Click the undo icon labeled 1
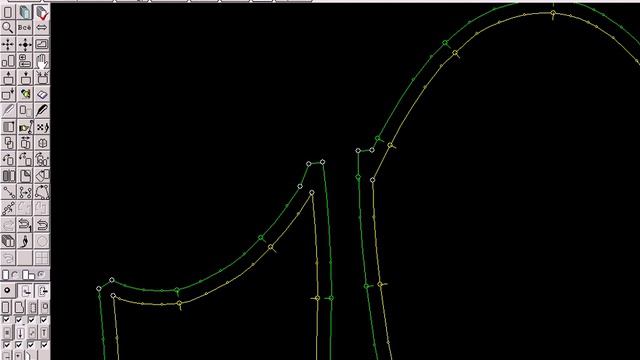The image size is (640, 360). point(25,225)
